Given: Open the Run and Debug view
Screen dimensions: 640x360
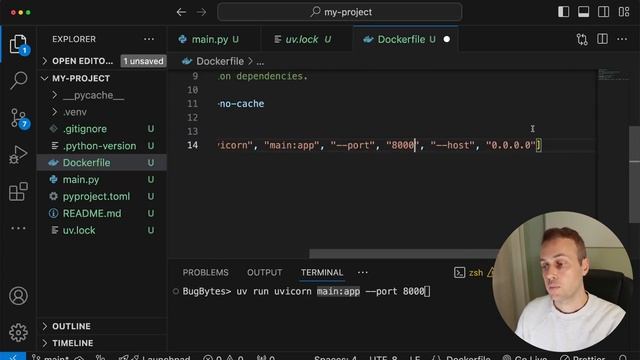Looking at the screenshot, I should (x=18, y=155).
